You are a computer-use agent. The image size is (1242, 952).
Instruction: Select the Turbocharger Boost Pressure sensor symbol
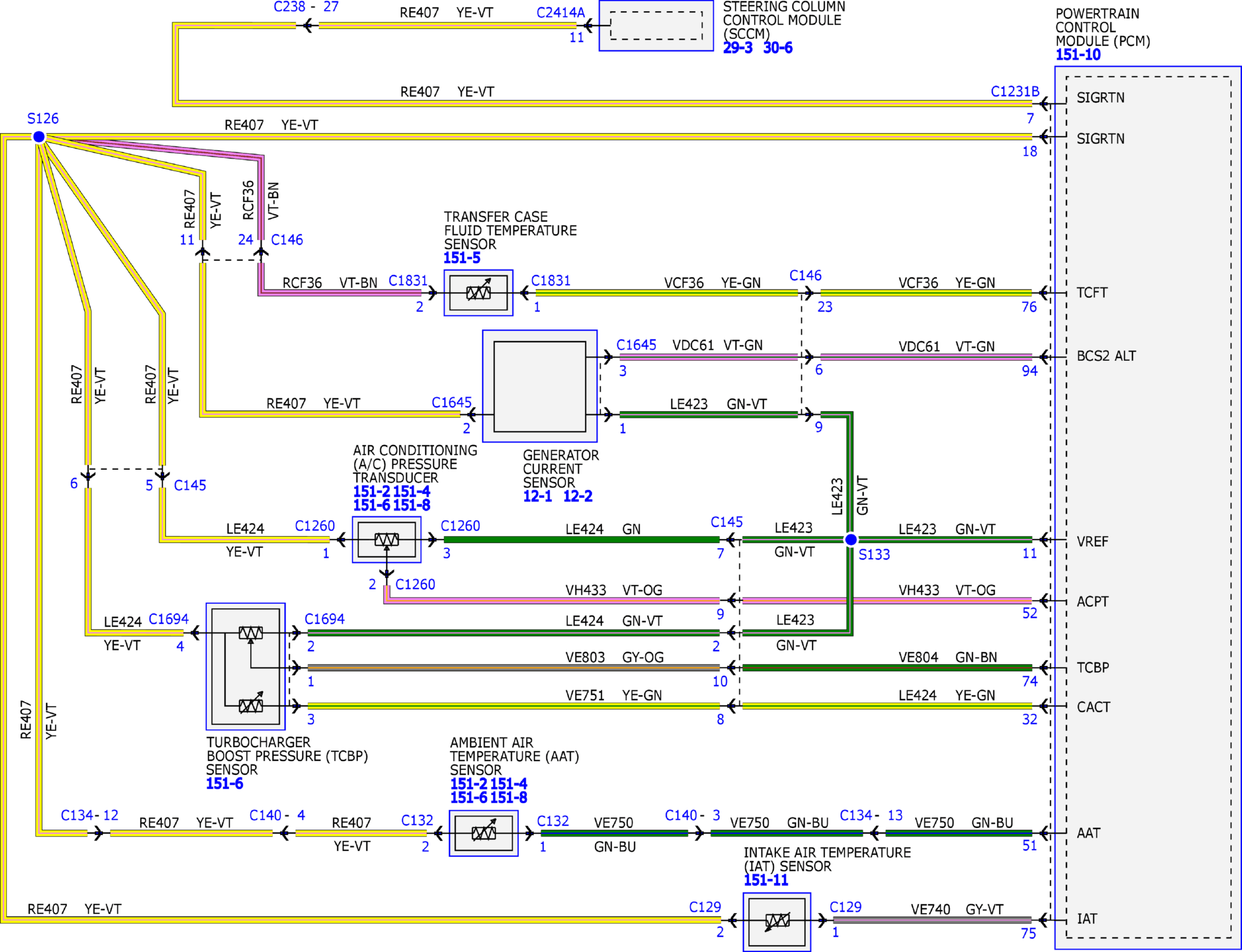pos(245,666)
